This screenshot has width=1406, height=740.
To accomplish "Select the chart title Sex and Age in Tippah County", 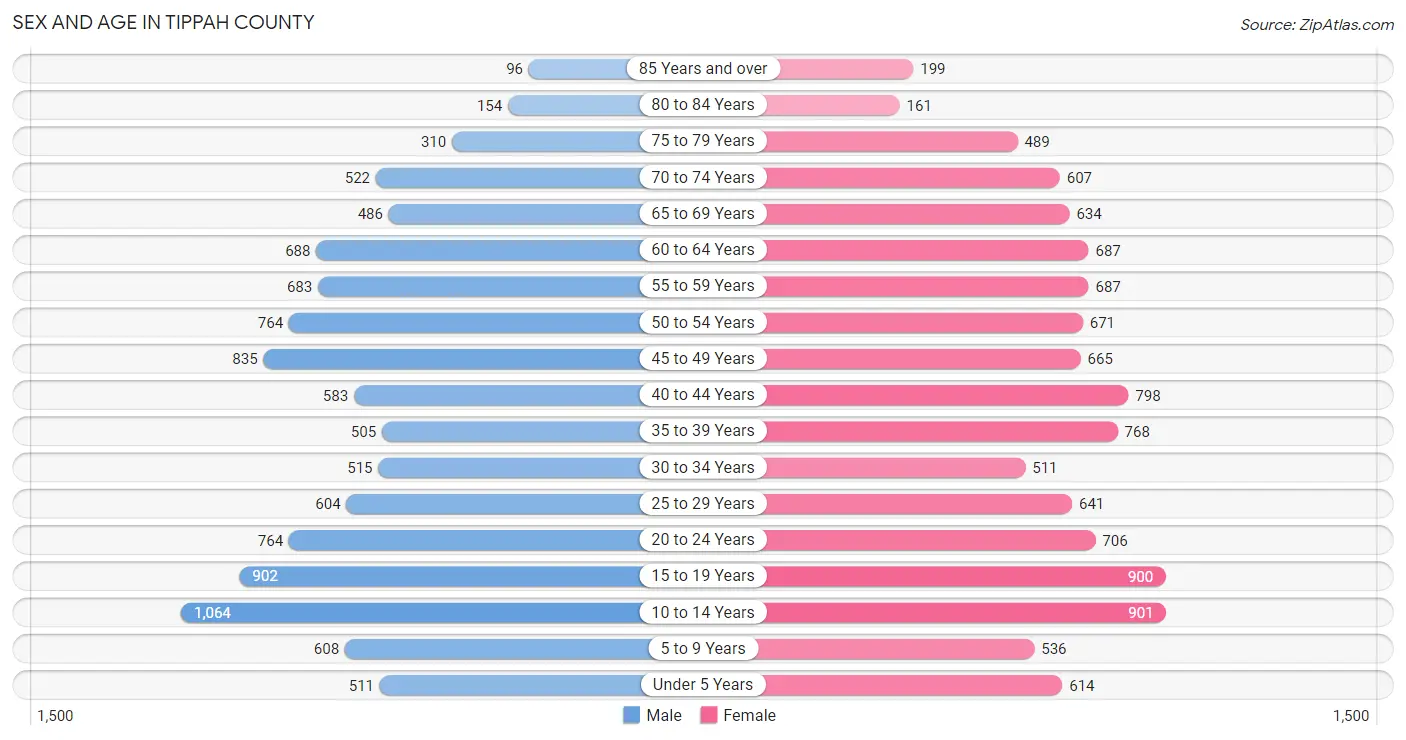I will click(x=163, y=22).
